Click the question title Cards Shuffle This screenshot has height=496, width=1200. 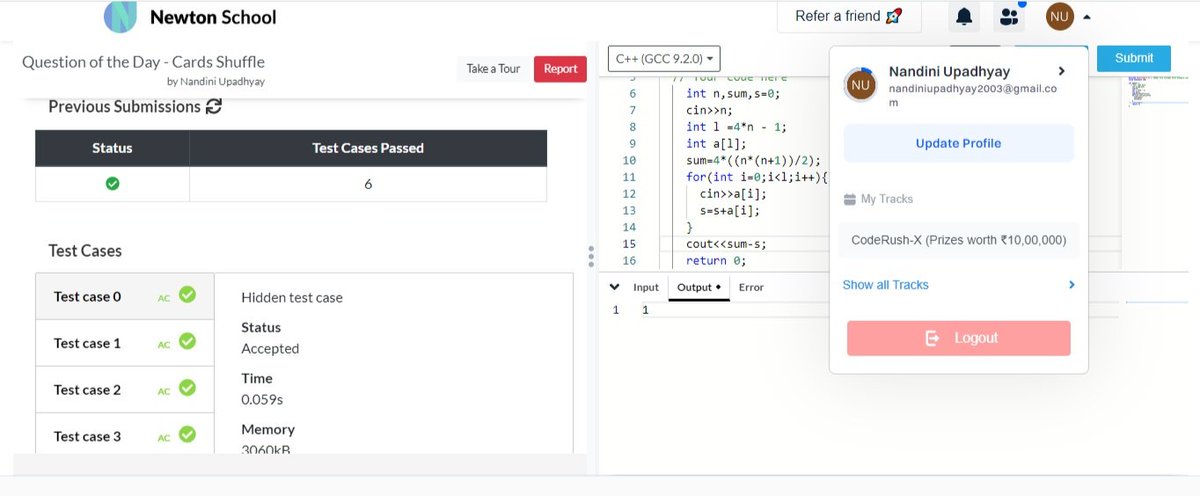(x=144, y=62)
